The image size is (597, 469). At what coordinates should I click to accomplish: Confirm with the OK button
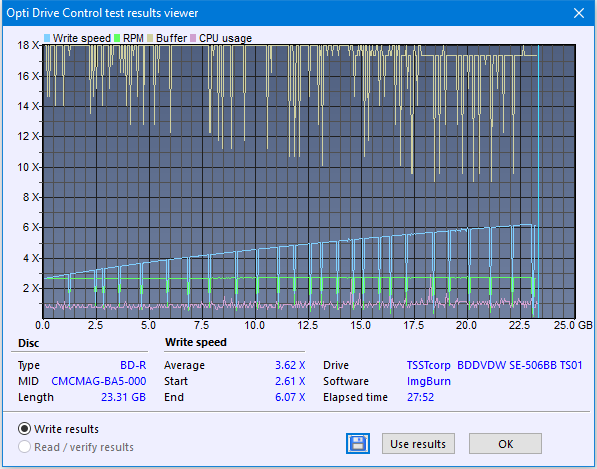coord(505,443)
